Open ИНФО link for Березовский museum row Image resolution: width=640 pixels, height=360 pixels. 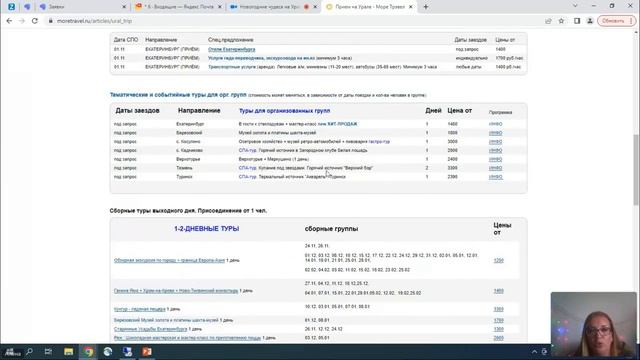[496, 133]
